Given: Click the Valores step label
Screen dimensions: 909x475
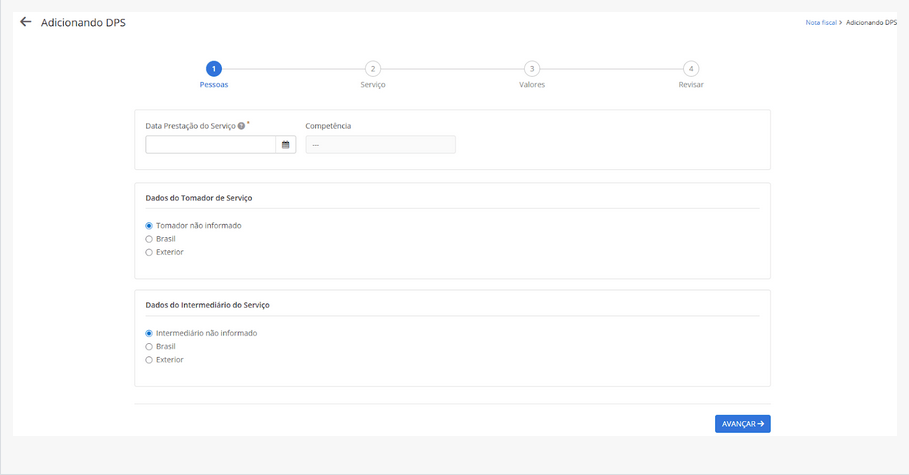Looking at the screenshot, I should pos(532,85).
